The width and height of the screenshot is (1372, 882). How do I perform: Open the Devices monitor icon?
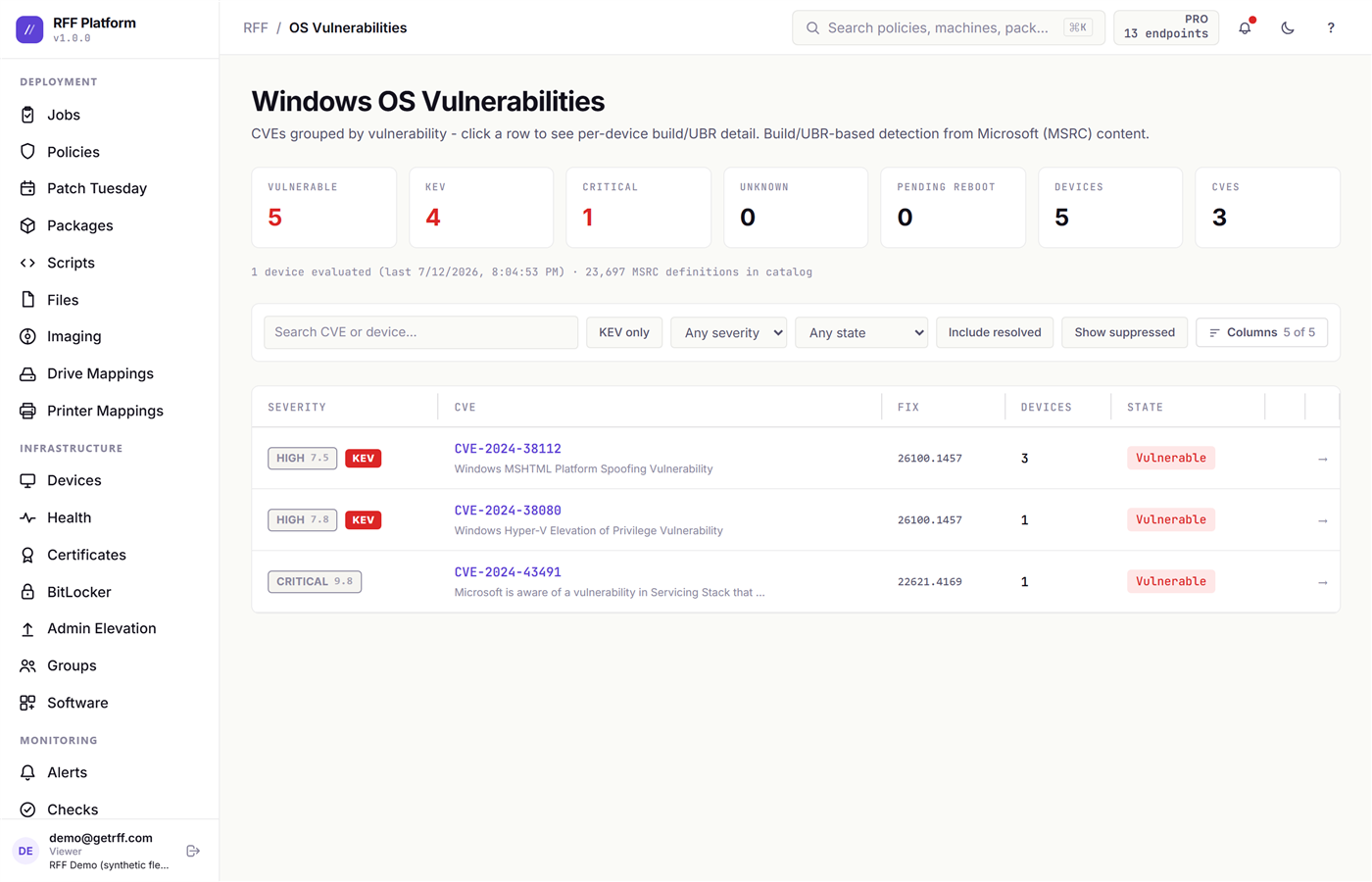[x=27, y=480]
